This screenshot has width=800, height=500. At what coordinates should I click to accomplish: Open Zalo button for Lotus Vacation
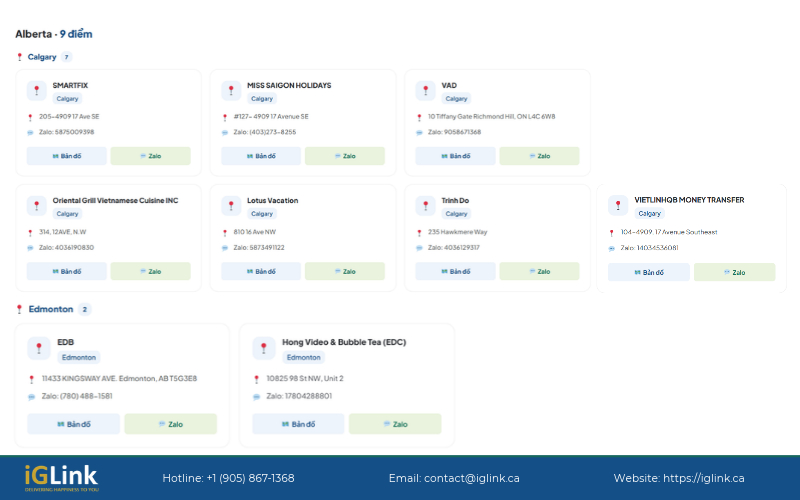click(x=345, y=271)
